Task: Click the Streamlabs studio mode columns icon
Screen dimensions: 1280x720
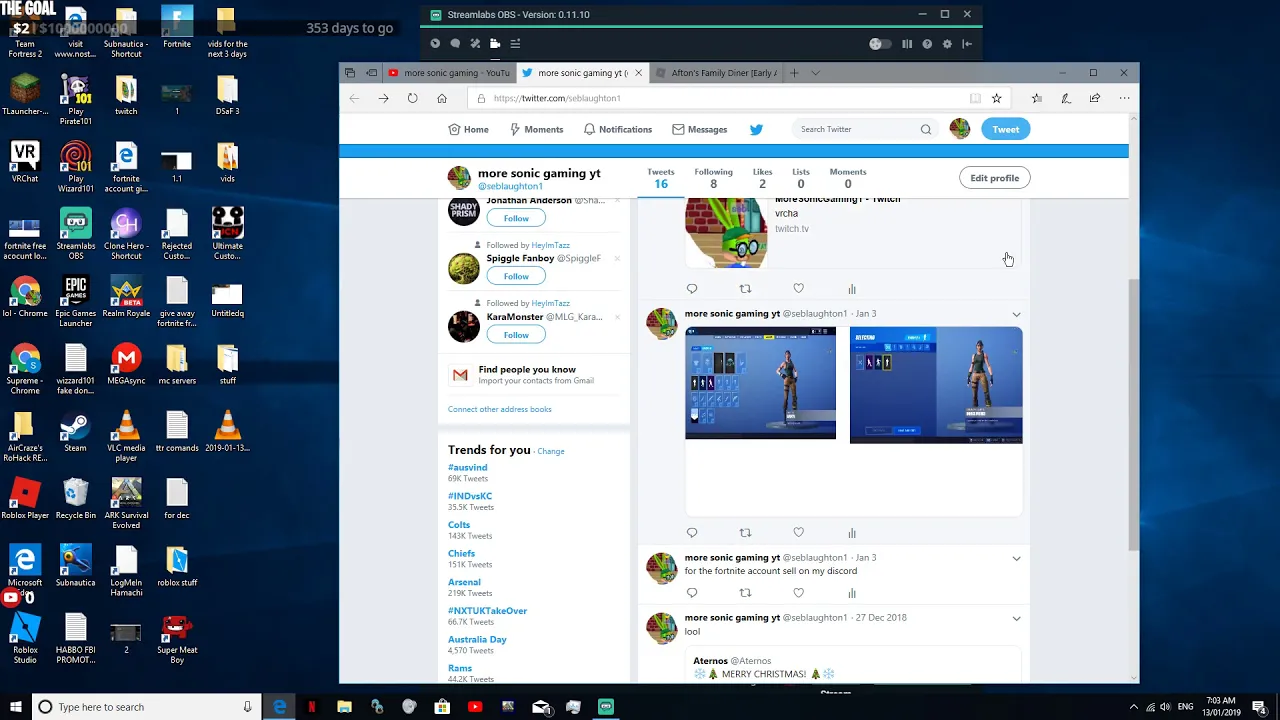Action: click(x=907, y=43)
